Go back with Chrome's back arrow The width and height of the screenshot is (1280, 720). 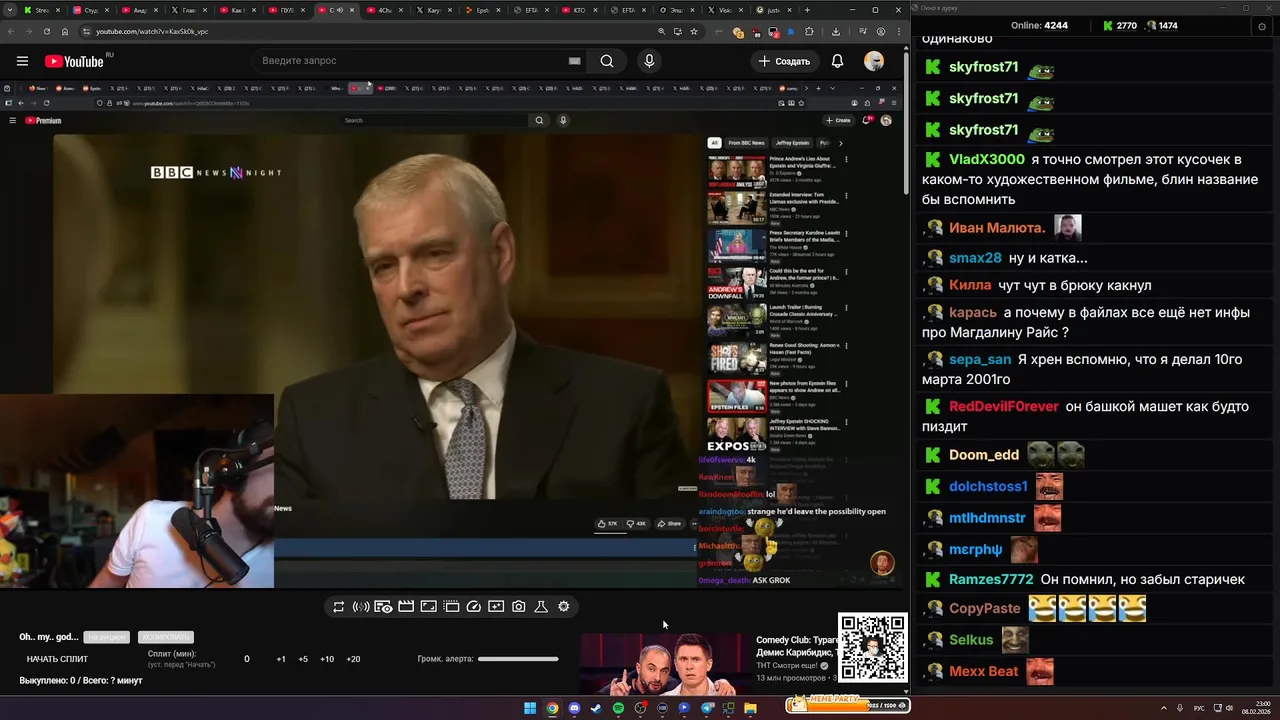10,32
